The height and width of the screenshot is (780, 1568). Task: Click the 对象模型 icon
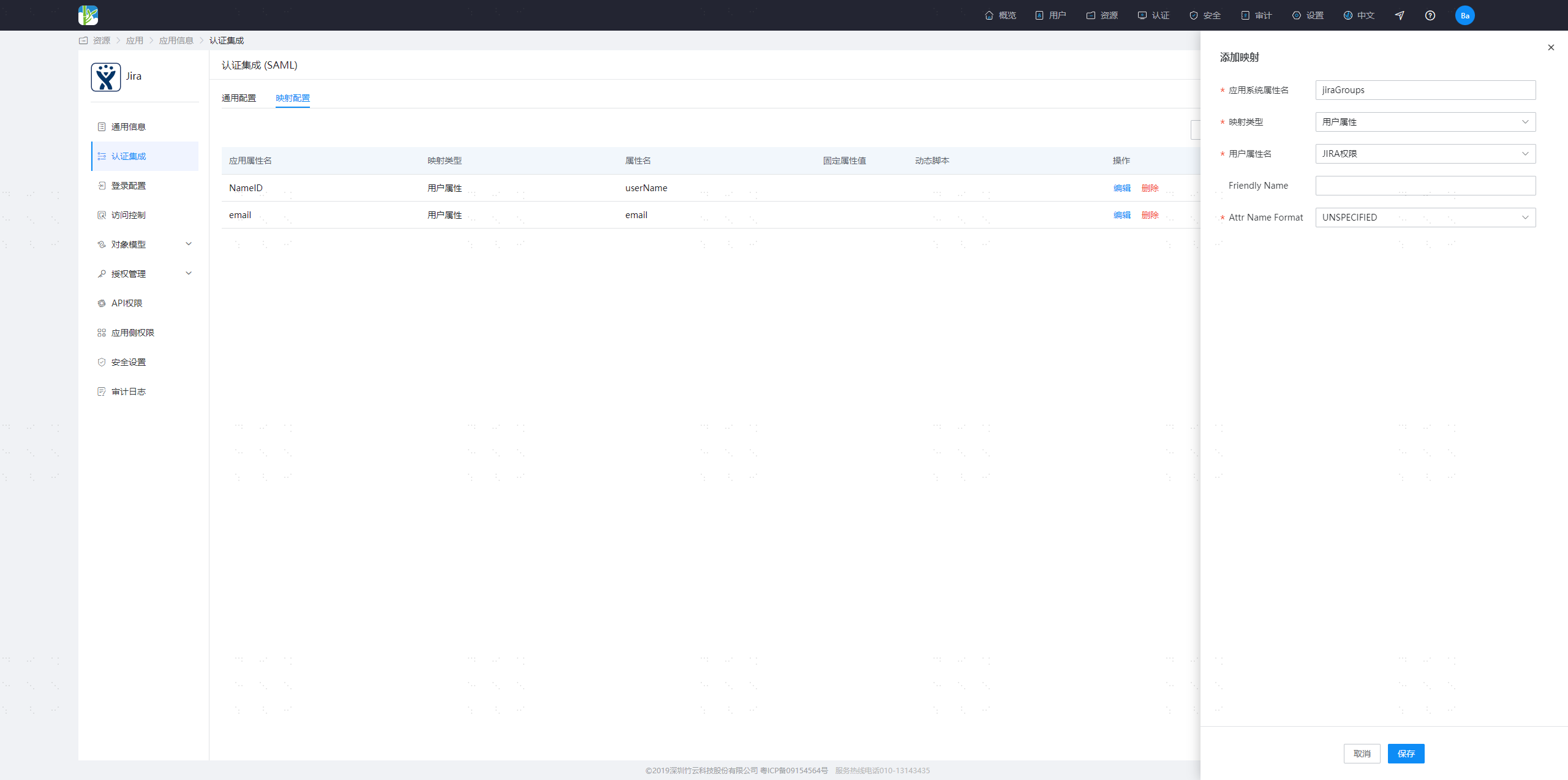click(x=102, y=244)
